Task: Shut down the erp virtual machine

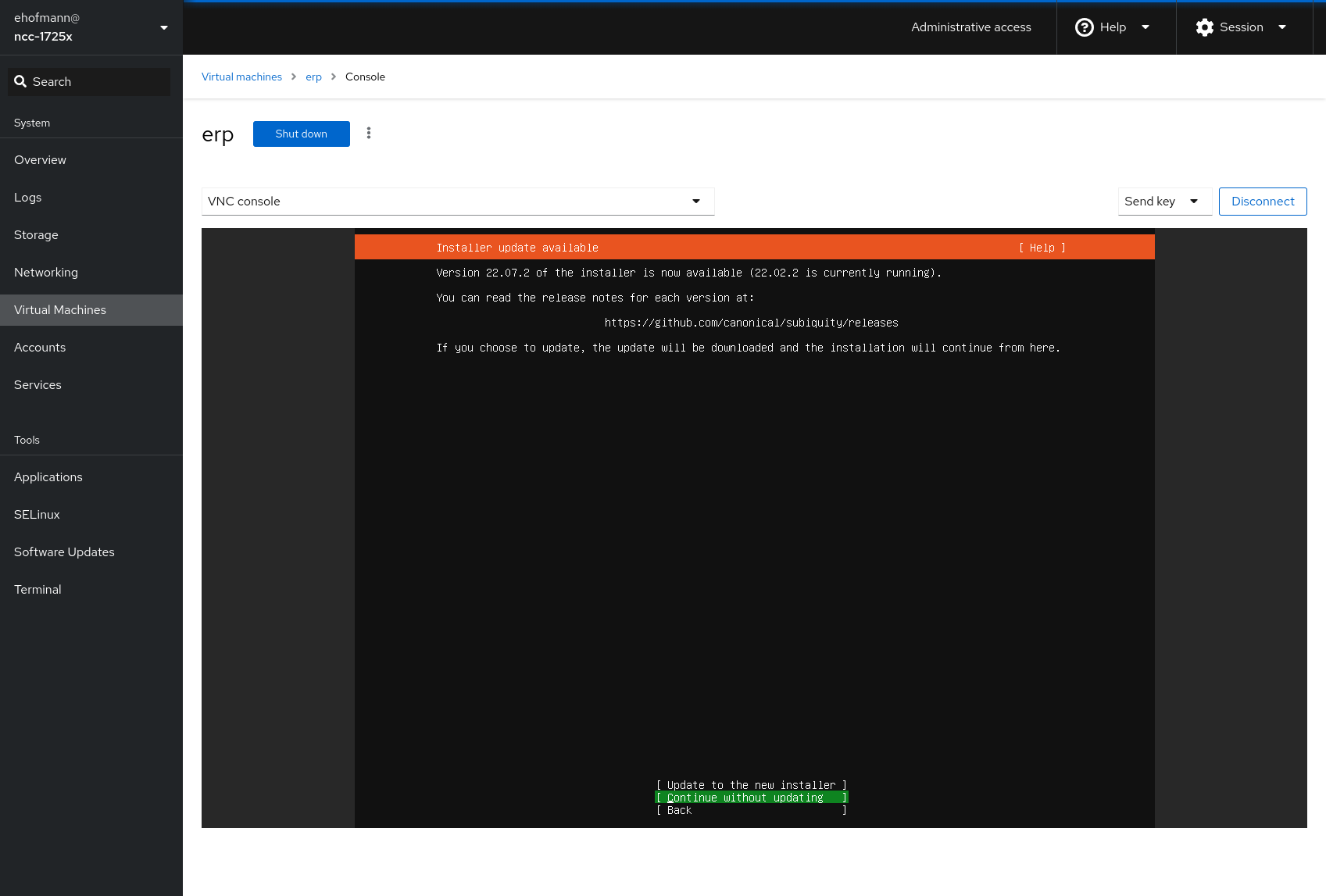Action: (x=301, y=134)
